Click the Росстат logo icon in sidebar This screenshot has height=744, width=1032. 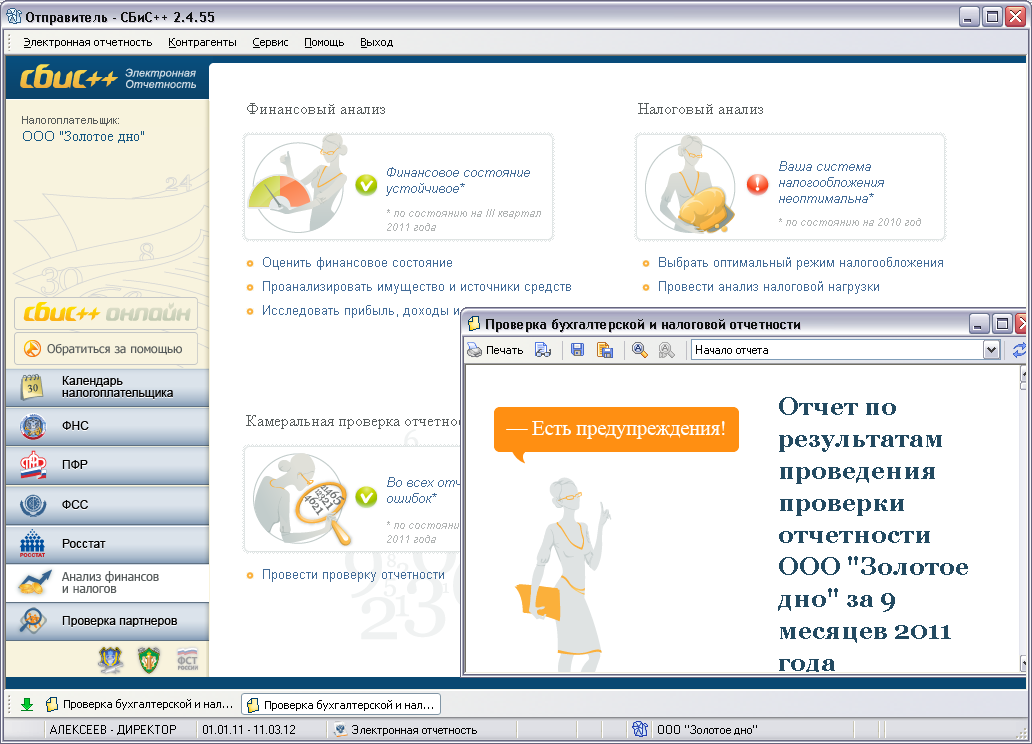click(32, 544)
